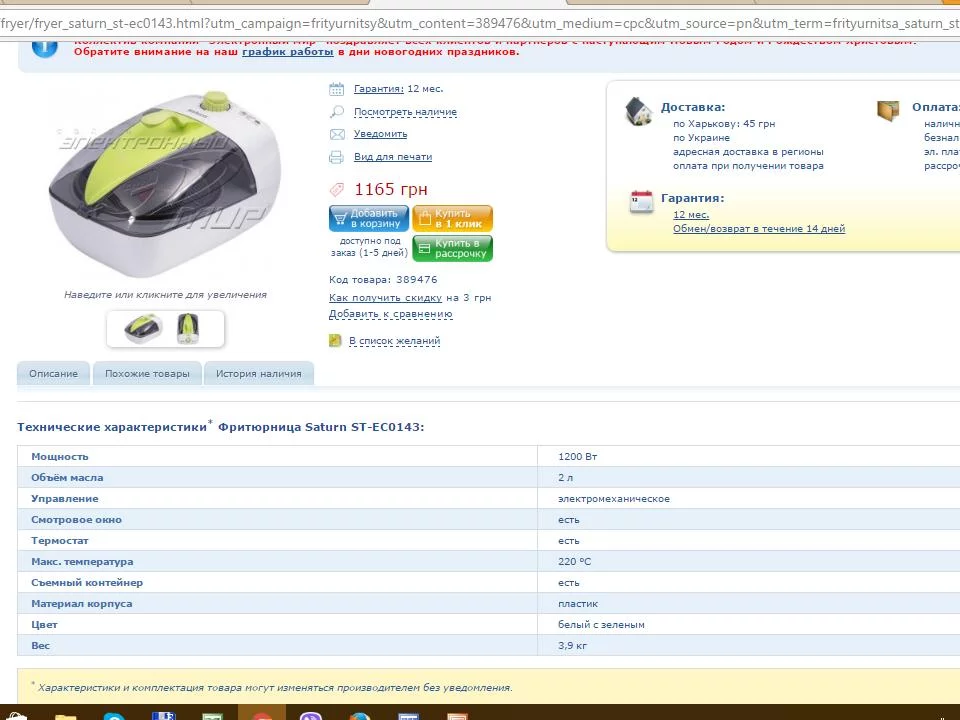Click the Уведомить link
Image resolution: width=960 pixels, height=720 pixels.
380,134
